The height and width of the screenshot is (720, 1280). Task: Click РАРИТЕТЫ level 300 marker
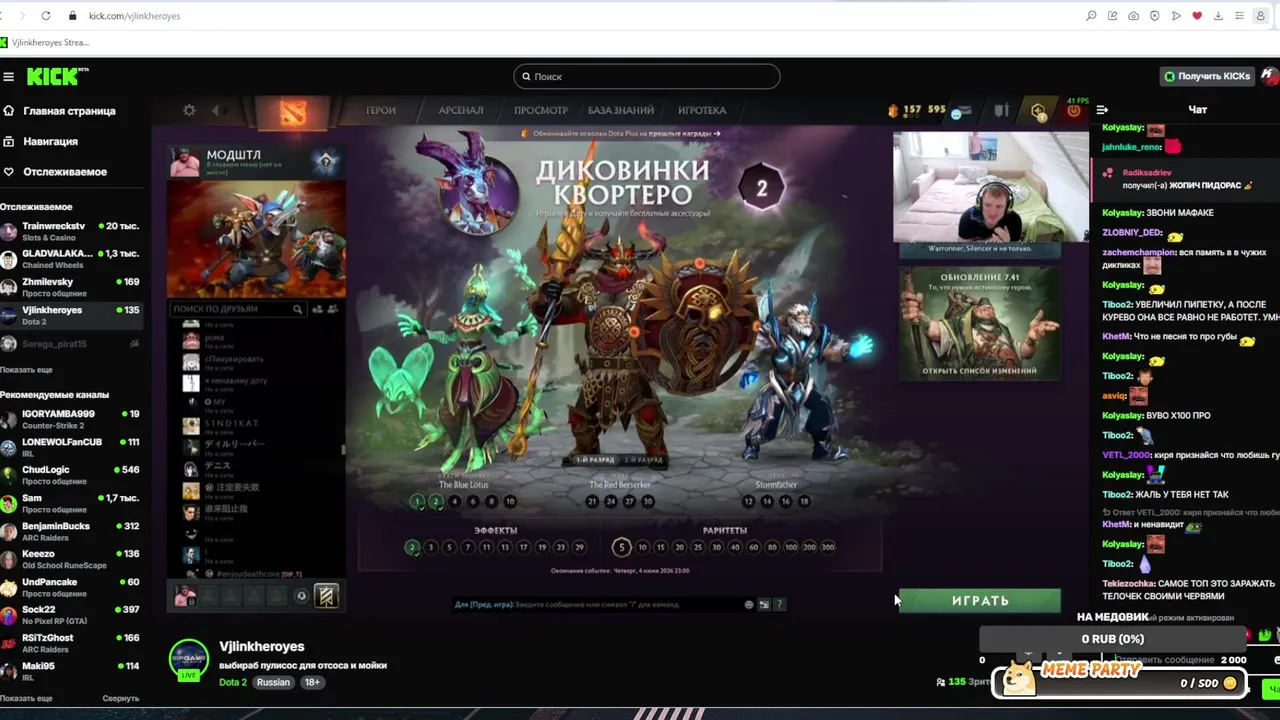[828, 547]
